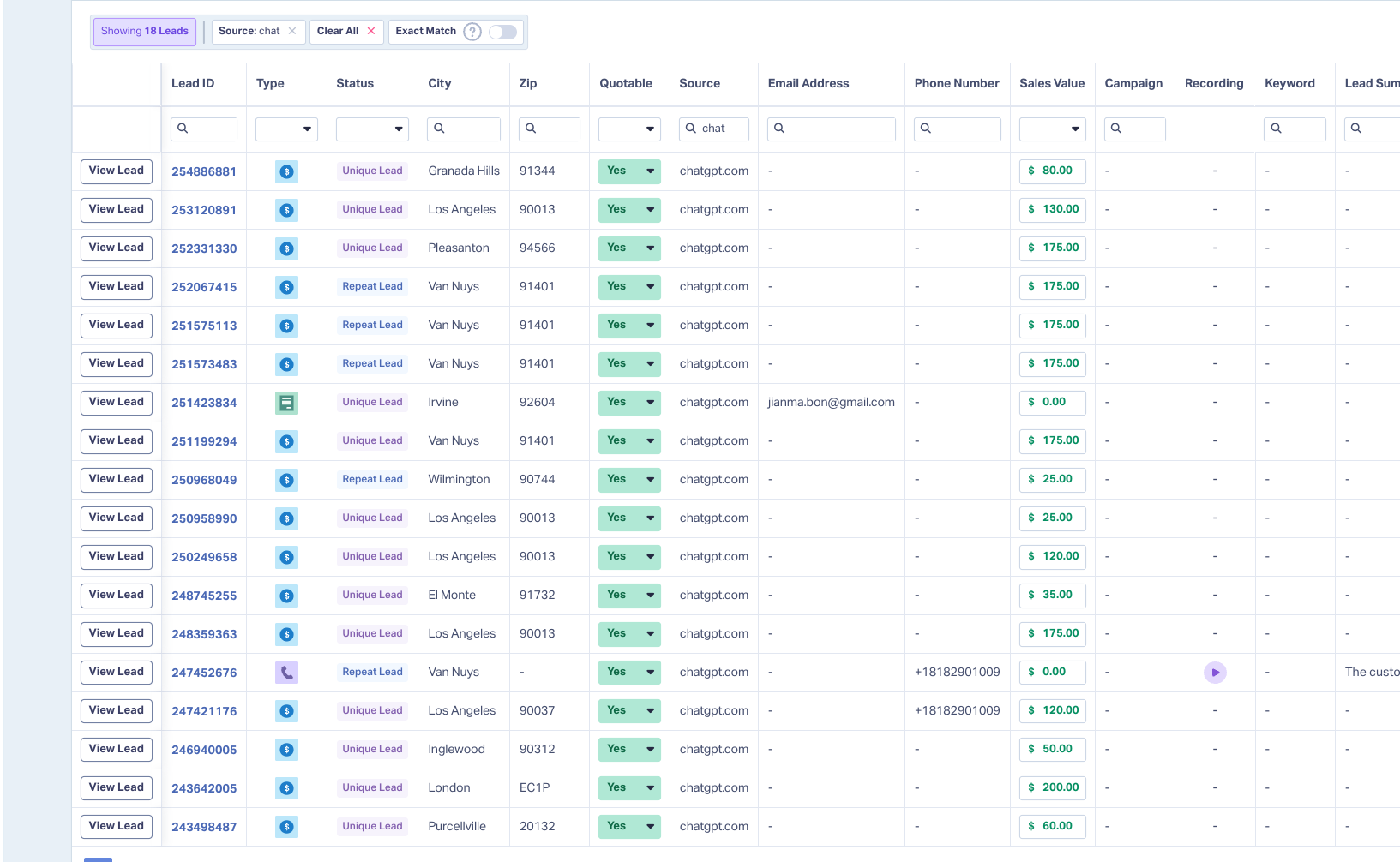1400x862 pixels.
Task: Open the Status column filter dropdown
Action: [x=372, y=129]
